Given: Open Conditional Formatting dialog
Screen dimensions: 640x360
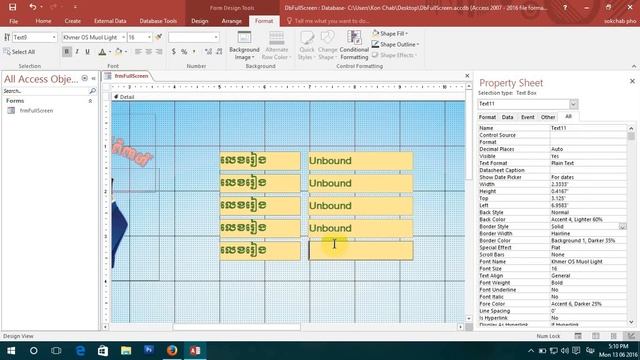Looking at the screenshot, I should click(354, 46).
